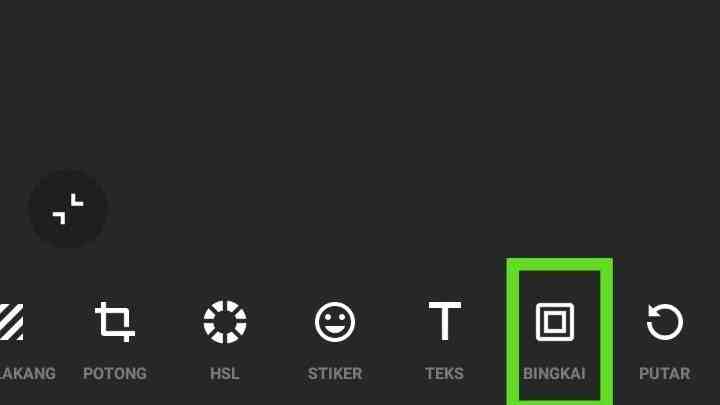Screen dimensions: 720x405
Task: Click the dark circular button around the collapse arrows
Action: click(x=68, y=209)
